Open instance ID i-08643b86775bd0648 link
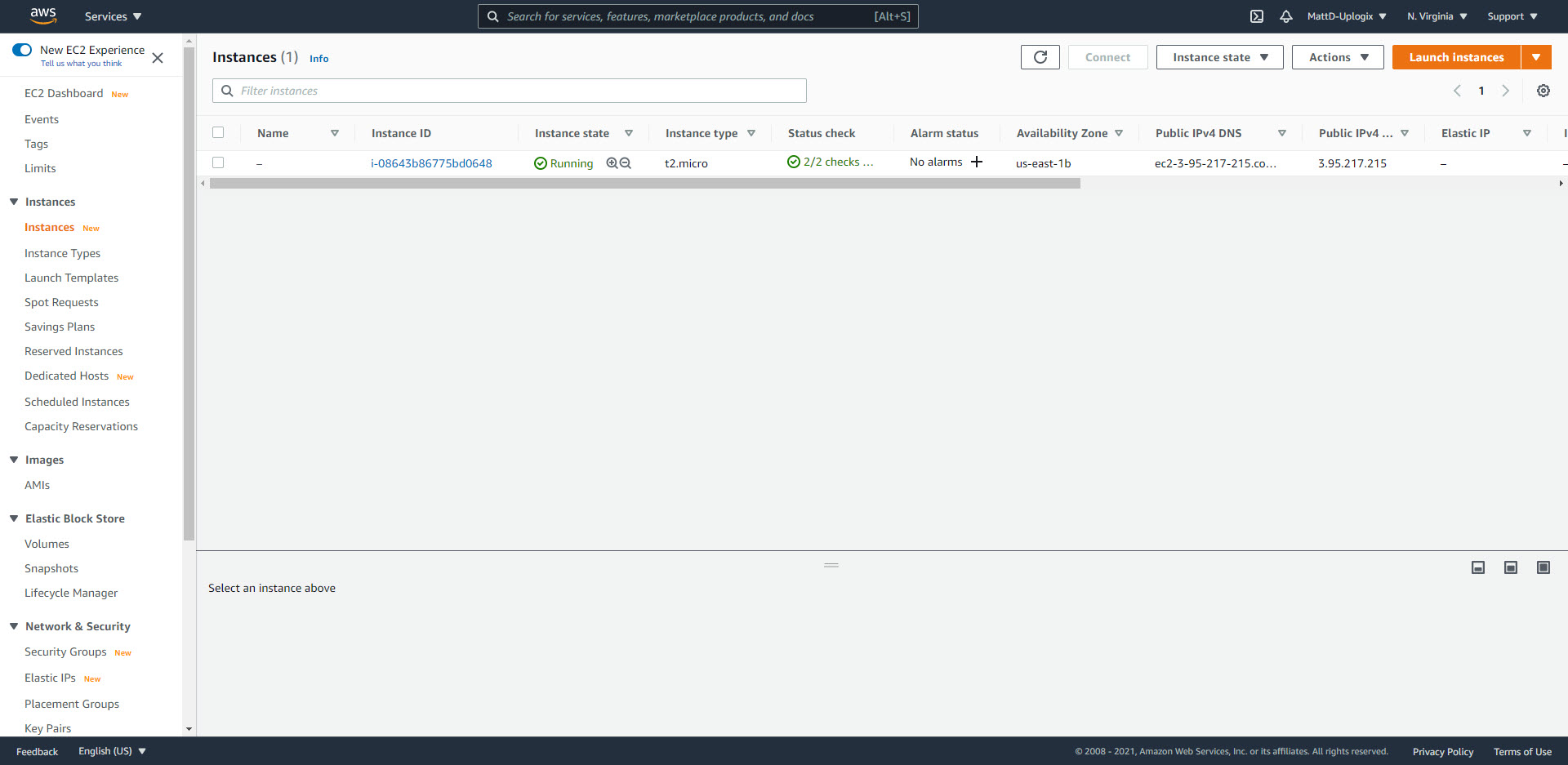1568x765 pixels. [x=431, y=163]
